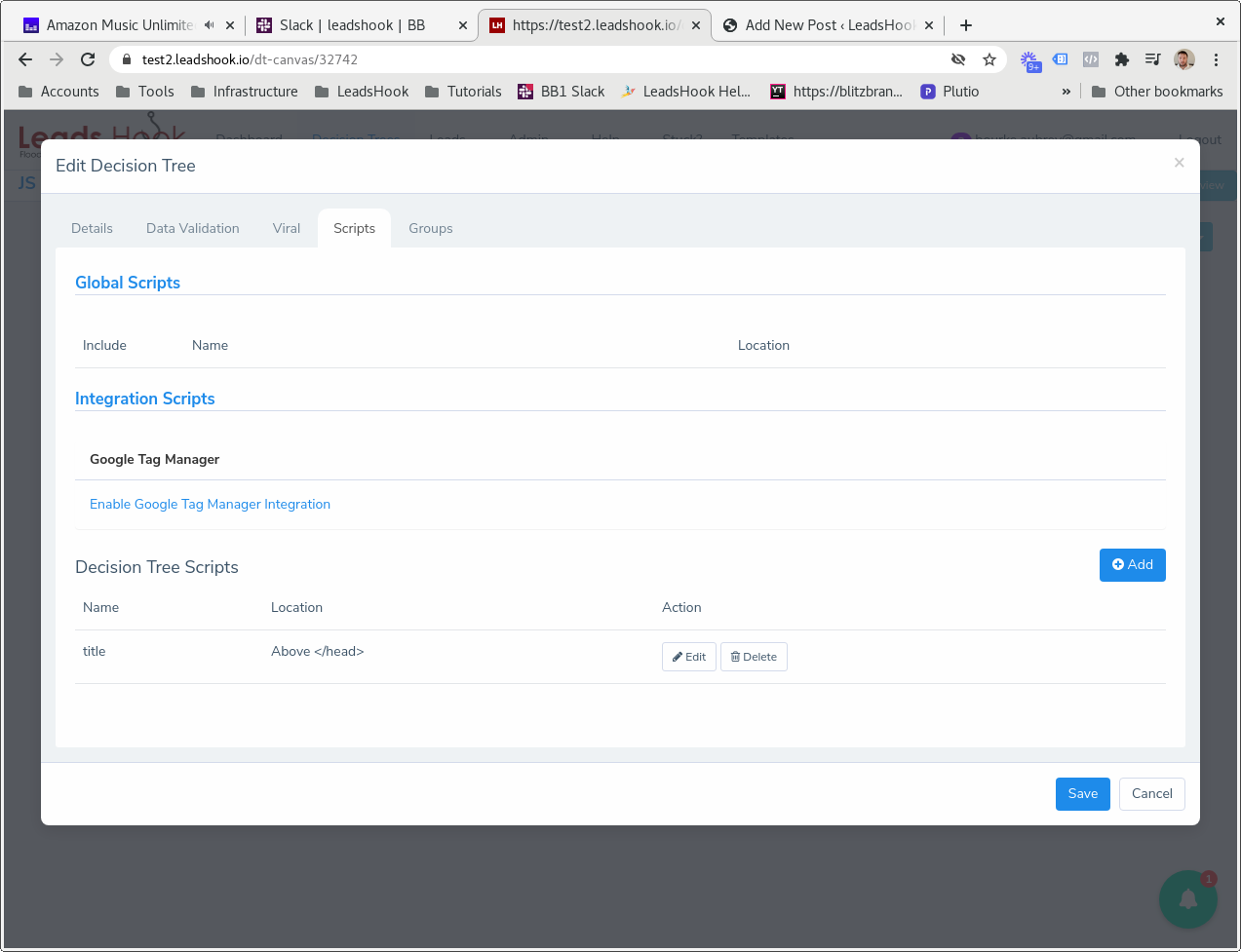Click the blue tag extension icon
This screenshot has width=1241, height=952.
coord(1061,59)
